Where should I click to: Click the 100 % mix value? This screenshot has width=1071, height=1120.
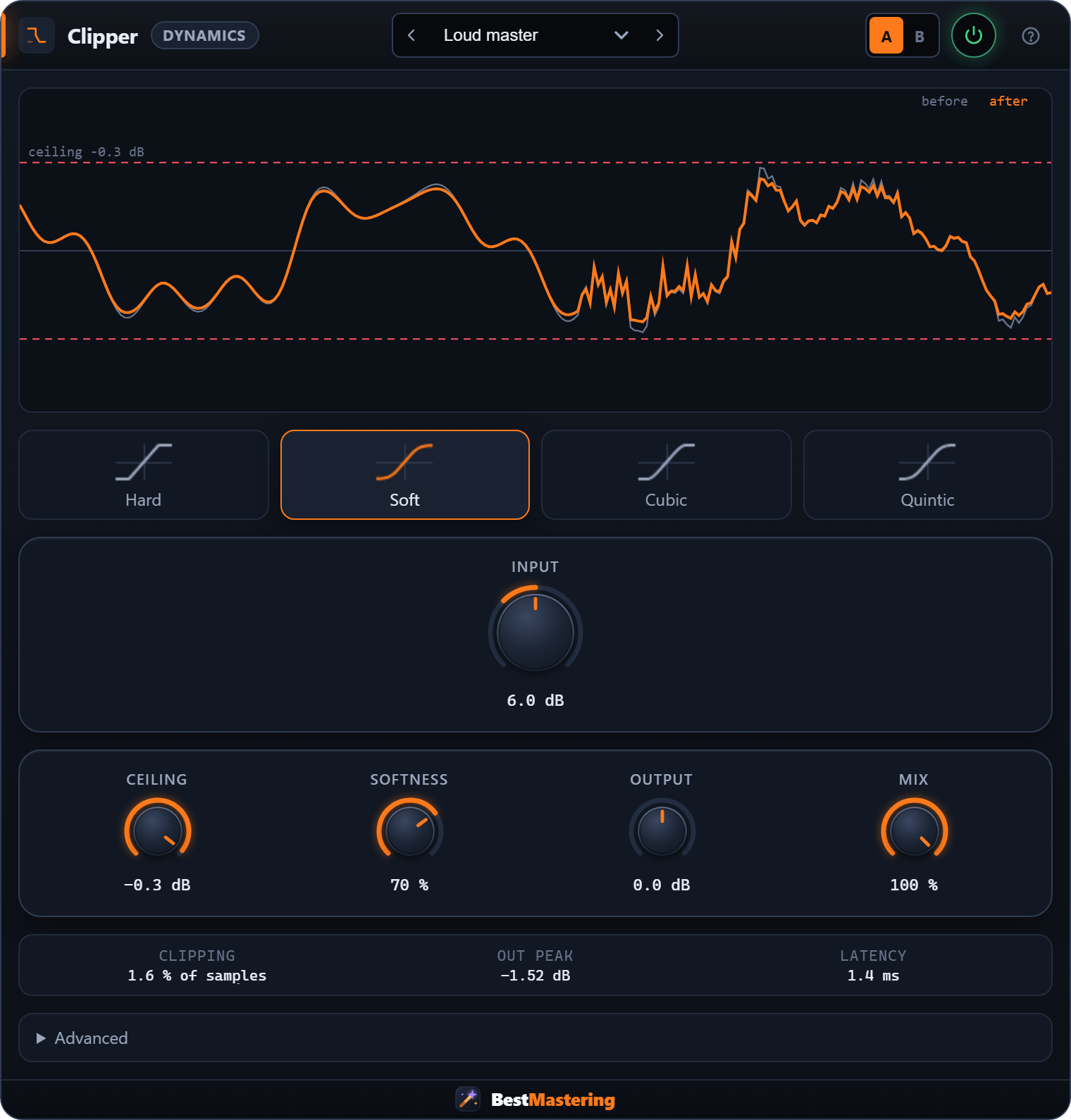click(914, 885)
